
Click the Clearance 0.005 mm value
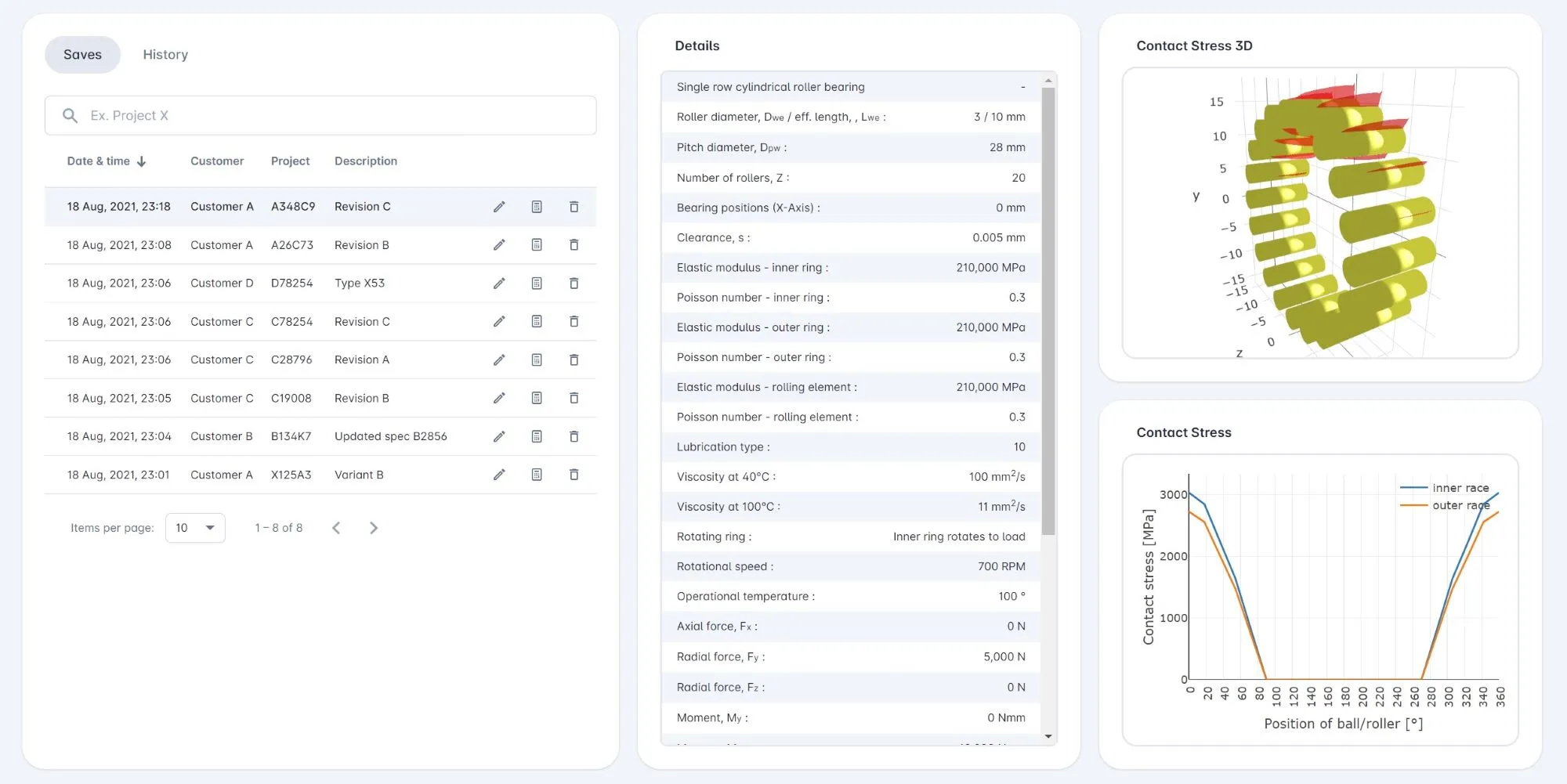pos(999,237)
